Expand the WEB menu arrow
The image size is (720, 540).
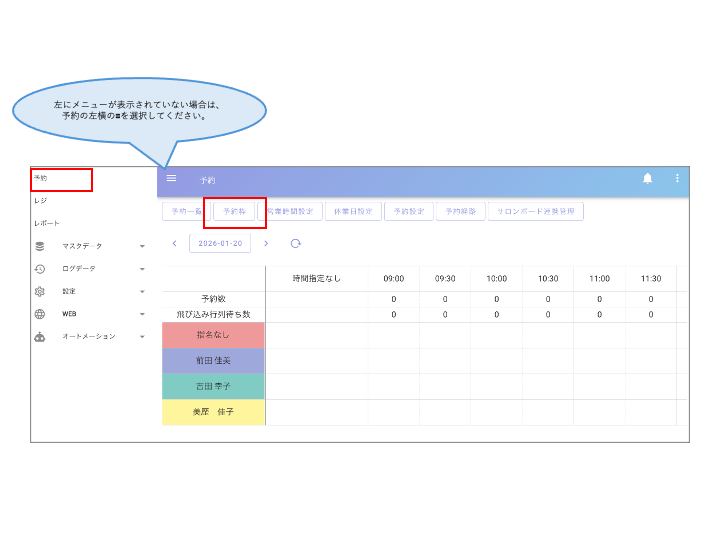(x=142, y=314)
